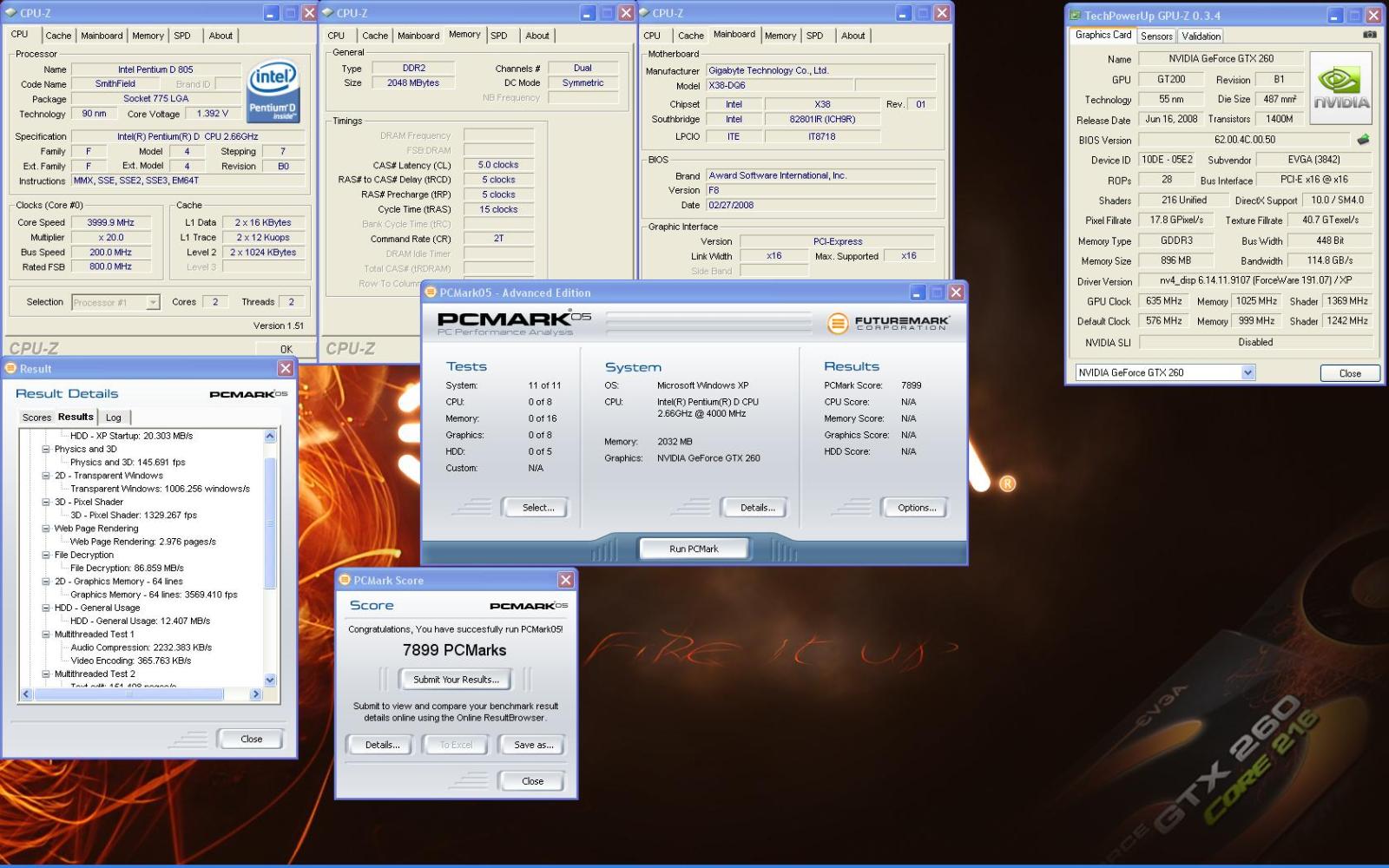Screen dimensions: 1389x868
Task: Click Close button in Result Details window
Action: (x=251, y=739)
